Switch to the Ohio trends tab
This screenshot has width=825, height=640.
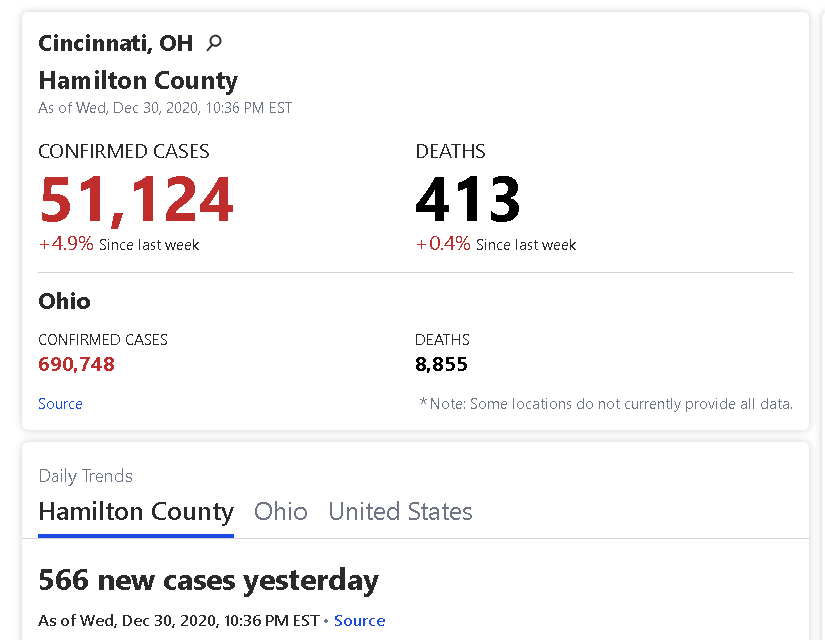click(280, 512)
